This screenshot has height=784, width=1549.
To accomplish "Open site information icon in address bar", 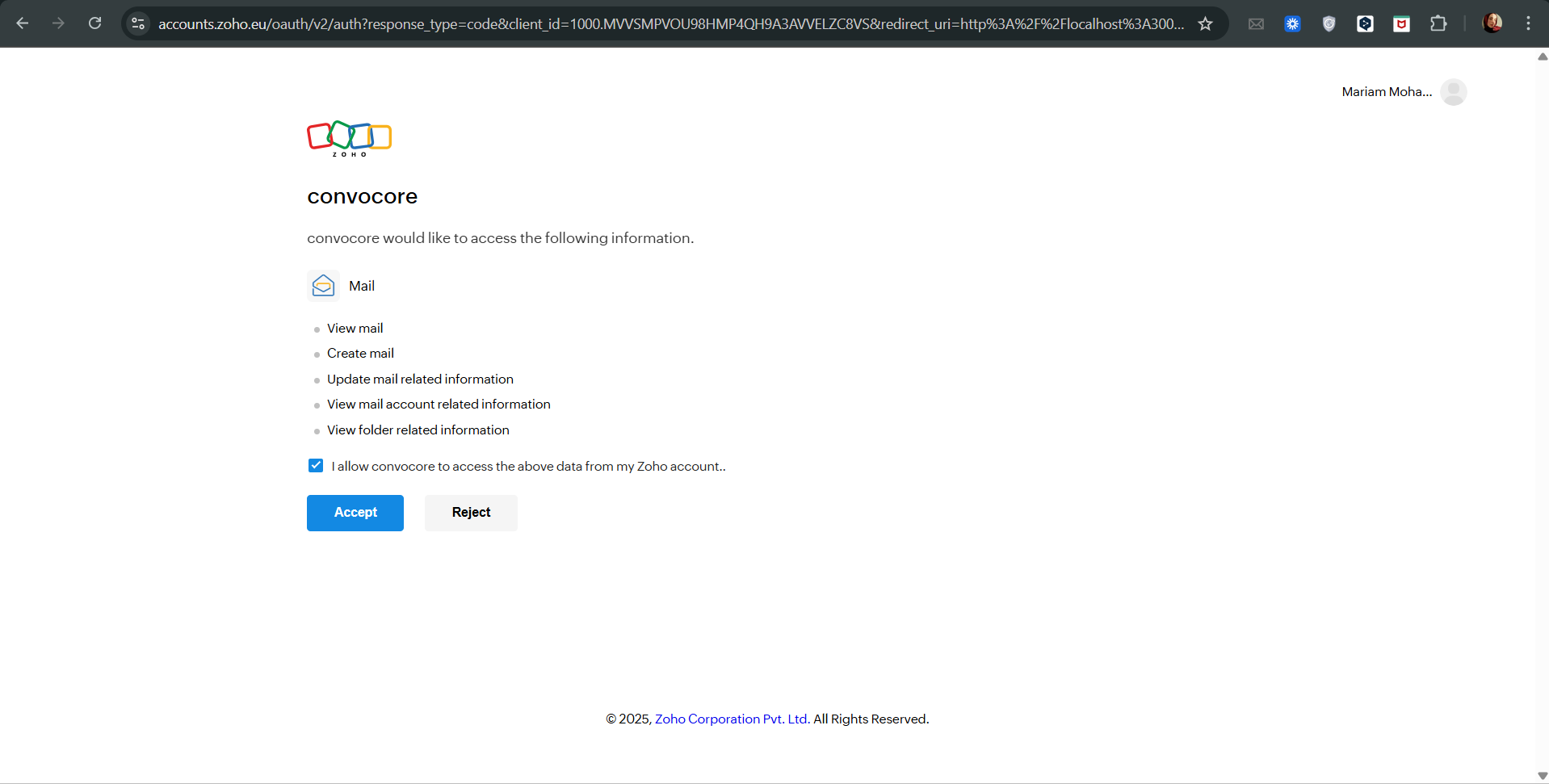I will (138, 23).
